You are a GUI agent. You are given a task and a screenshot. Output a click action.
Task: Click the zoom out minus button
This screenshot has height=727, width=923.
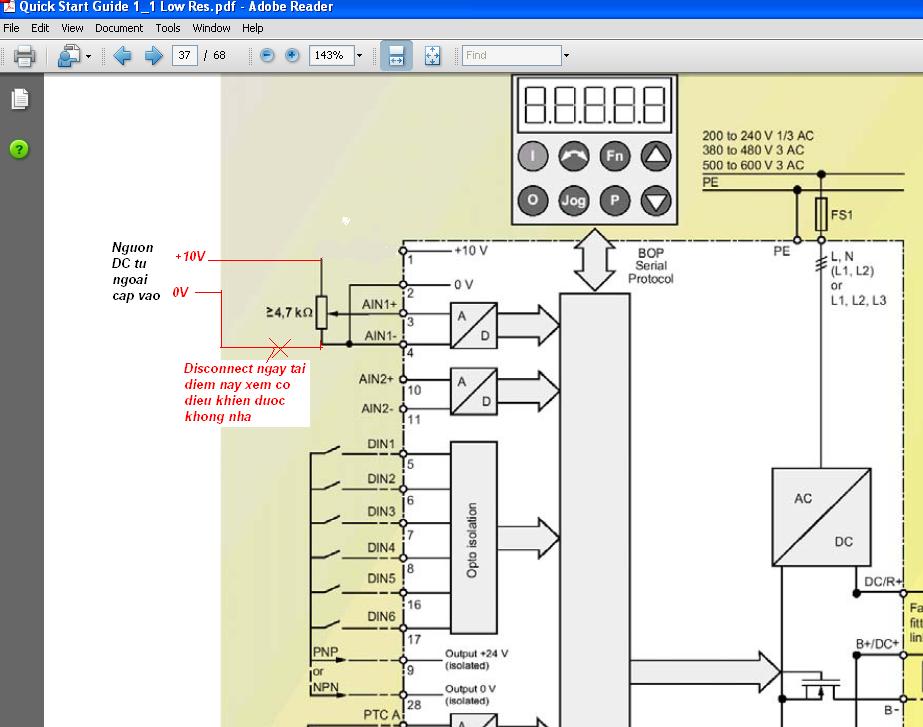click(x=267, y=56)
